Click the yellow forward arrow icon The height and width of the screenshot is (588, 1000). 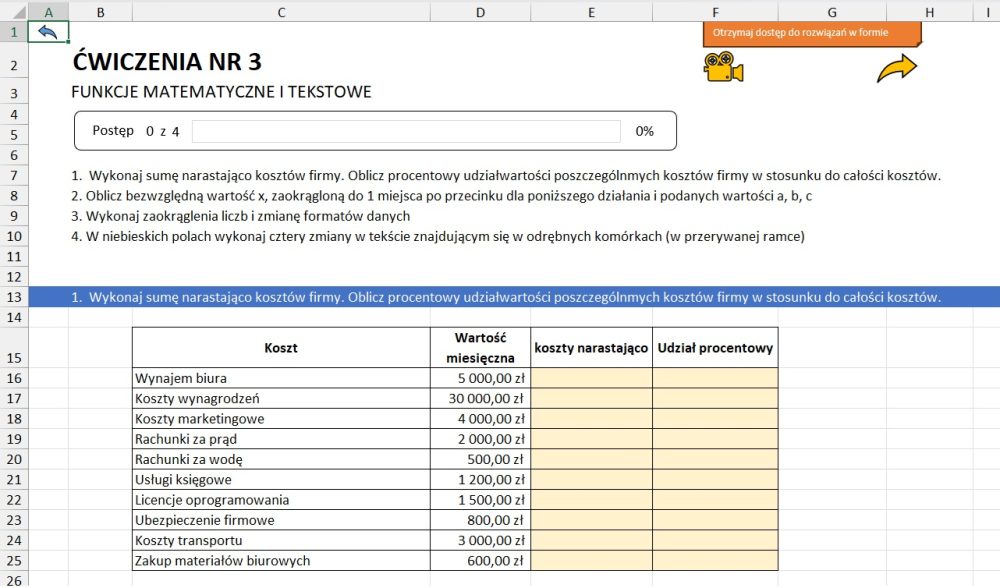click(896, 68)
